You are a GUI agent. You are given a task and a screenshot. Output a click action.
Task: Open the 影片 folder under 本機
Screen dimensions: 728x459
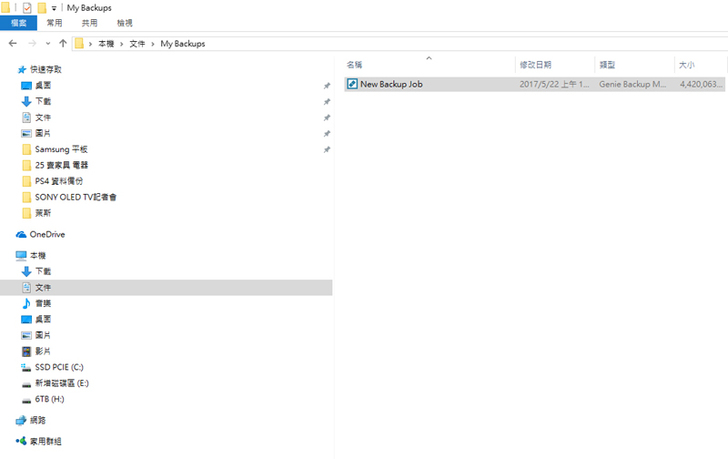(43, 351)
